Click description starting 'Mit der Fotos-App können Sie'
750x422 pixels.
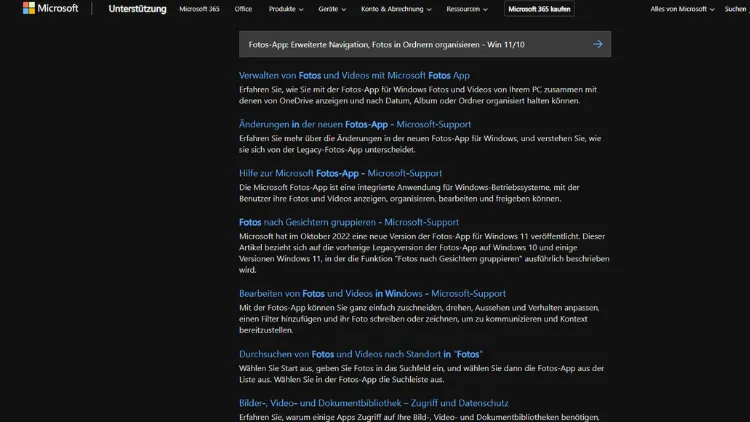(419, 319)
